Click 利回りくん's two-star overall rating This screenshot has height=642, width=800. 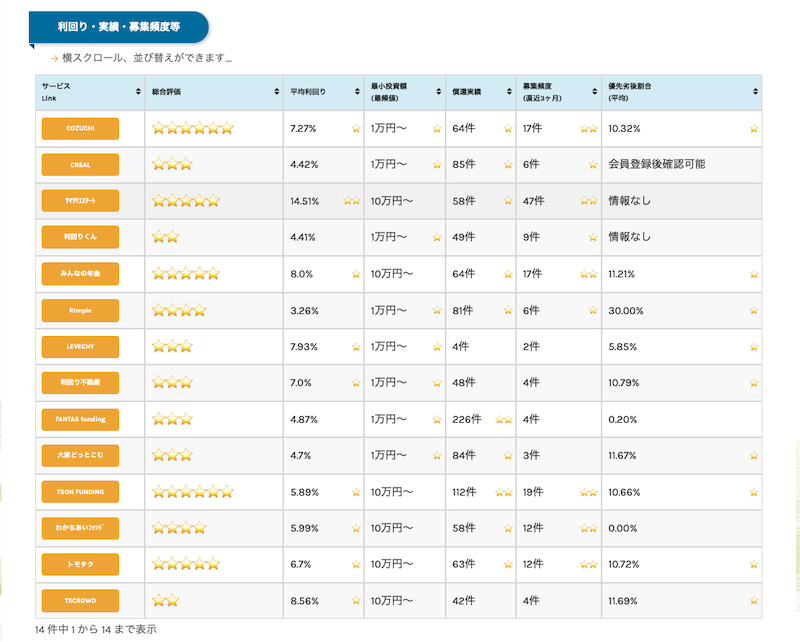[166, 237]
